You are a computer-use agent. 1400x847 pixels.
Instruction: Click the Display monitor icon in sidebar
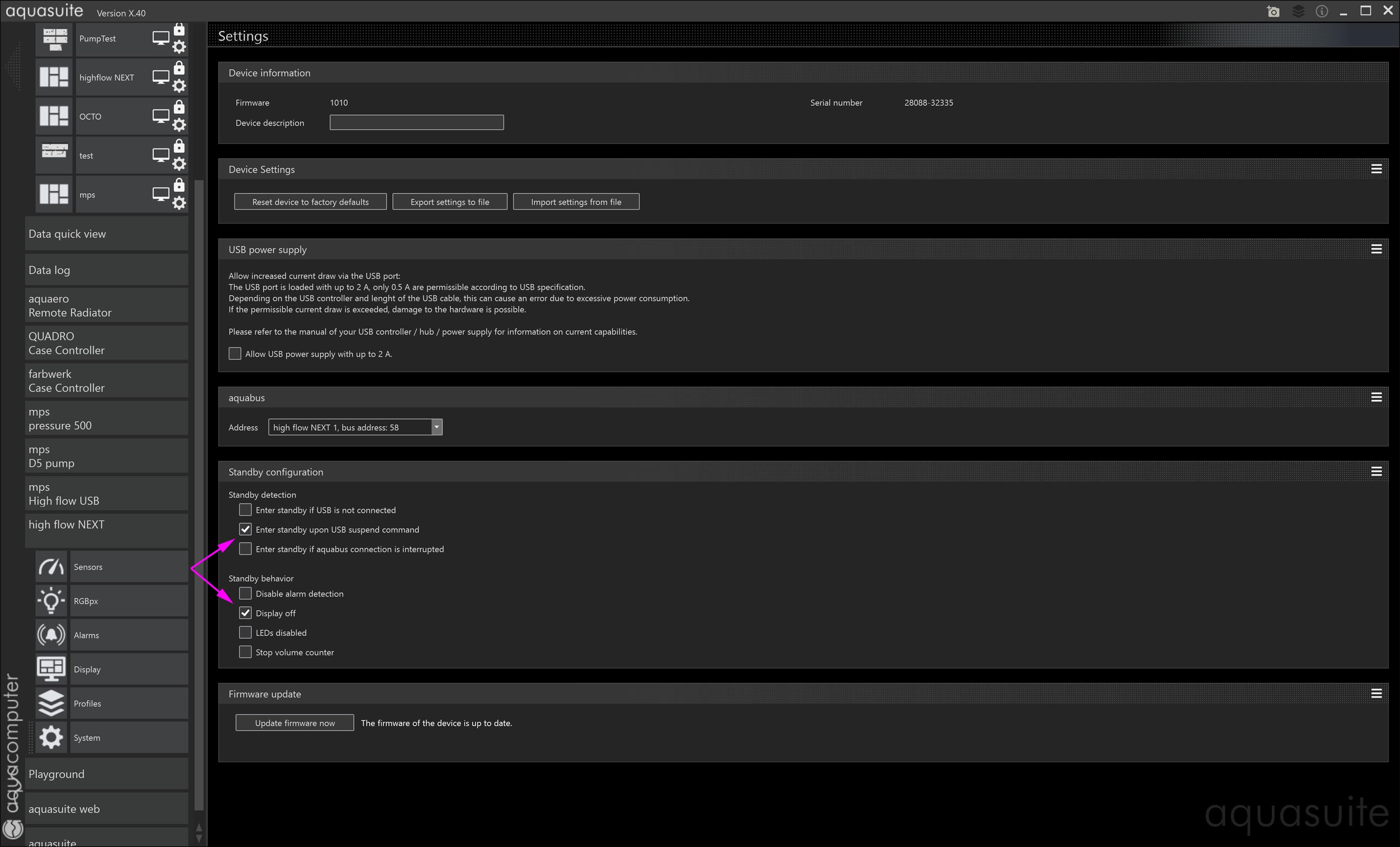click(x=51, y=669)
